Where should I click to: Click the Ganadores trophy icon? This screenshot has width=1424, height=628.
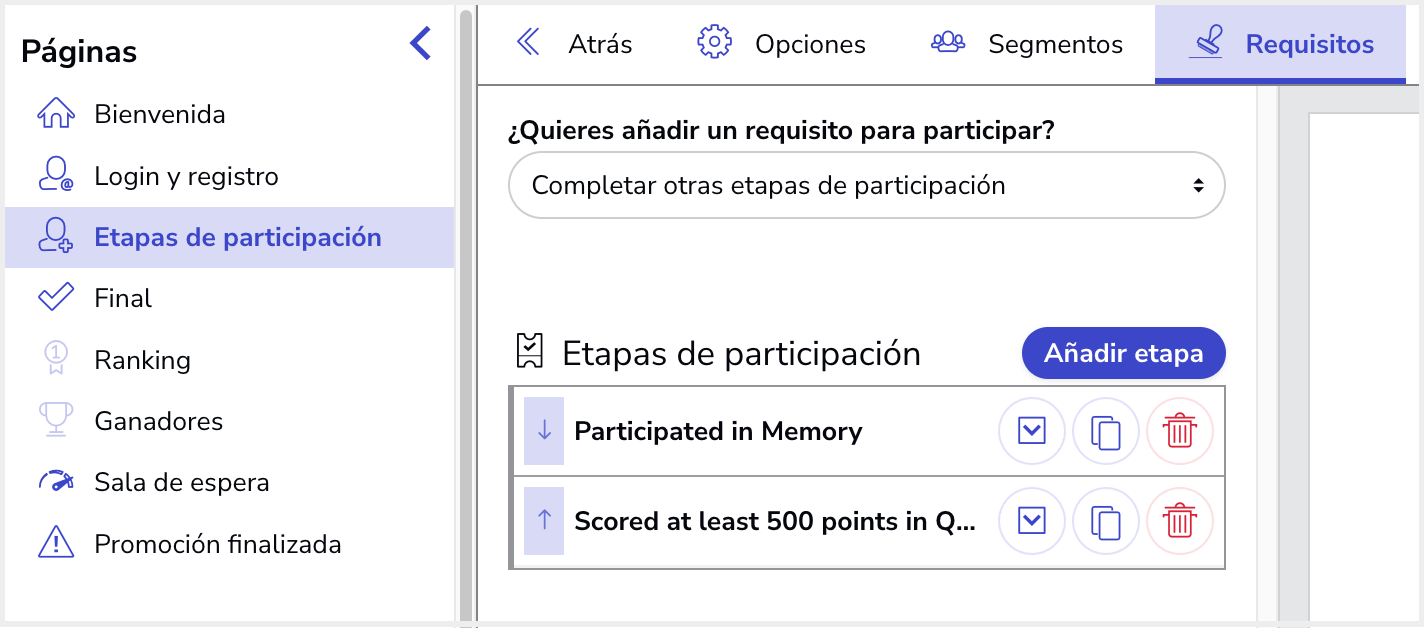coord(55,421)
